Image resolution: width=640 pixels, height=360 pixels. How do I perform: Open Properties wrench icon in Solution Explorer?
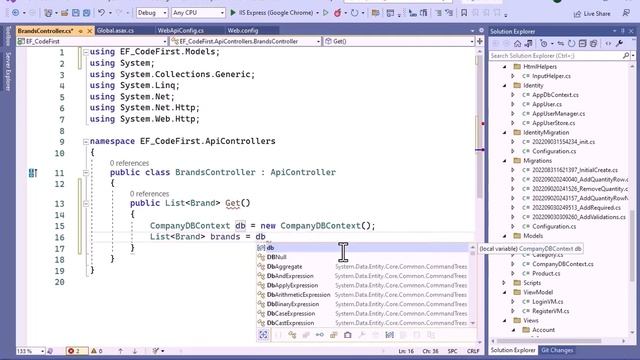[620, 44]
